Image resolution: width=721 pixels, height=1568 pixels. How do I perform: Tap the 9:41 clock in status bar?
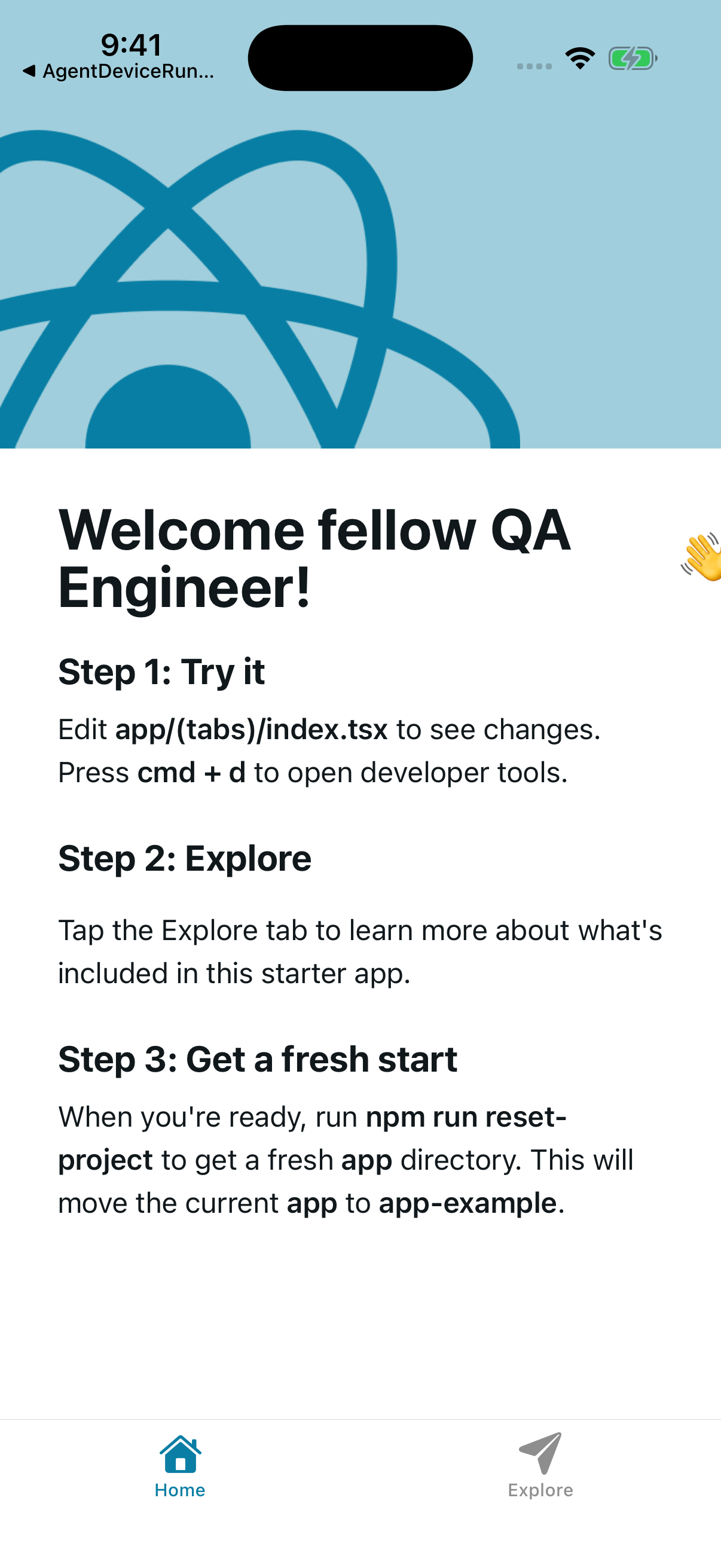pos(132,44)
